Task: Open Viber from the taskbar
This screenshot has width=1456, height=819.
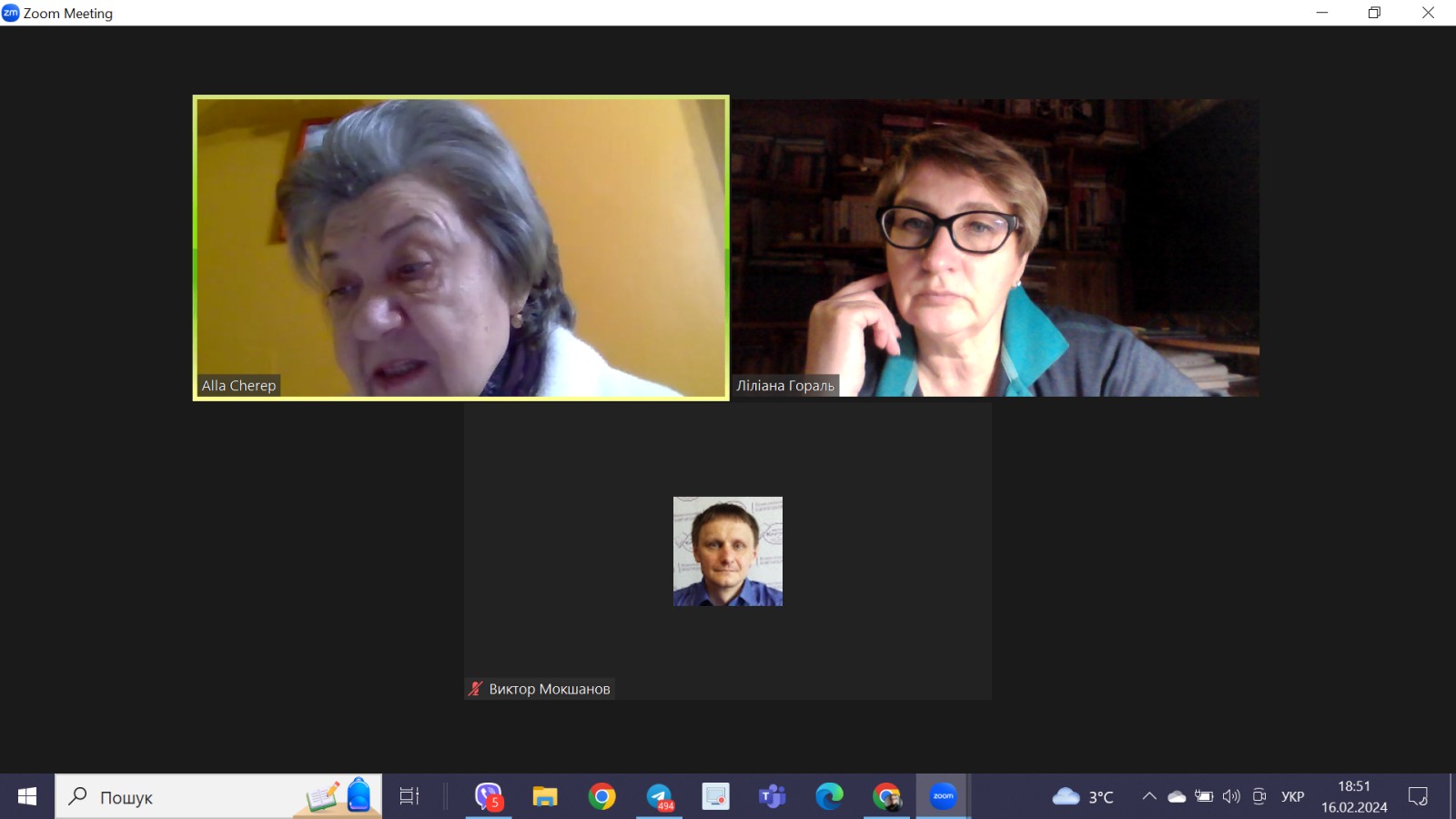Action: coord(489,796)
